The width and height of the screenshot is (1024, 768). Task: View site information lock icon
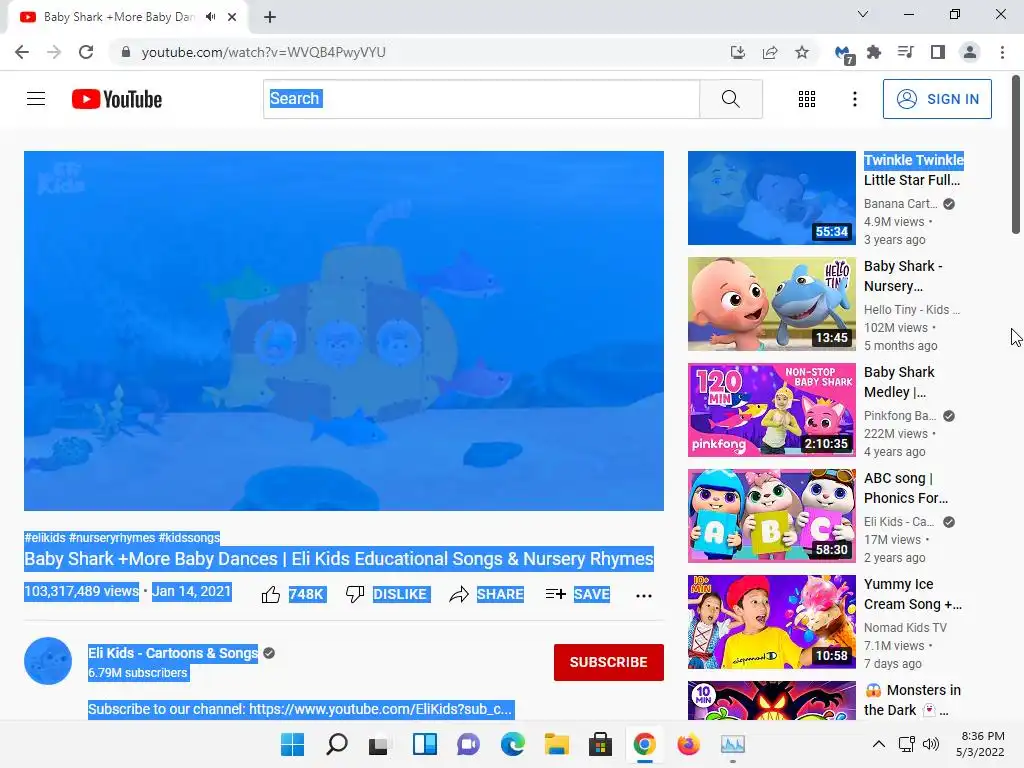[x=126, y=52]
